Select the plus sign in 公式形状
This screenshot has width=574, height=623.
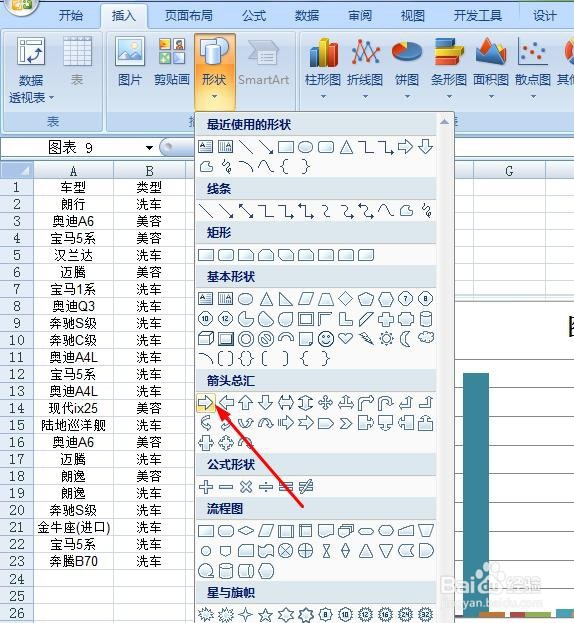tap(206, 487)
